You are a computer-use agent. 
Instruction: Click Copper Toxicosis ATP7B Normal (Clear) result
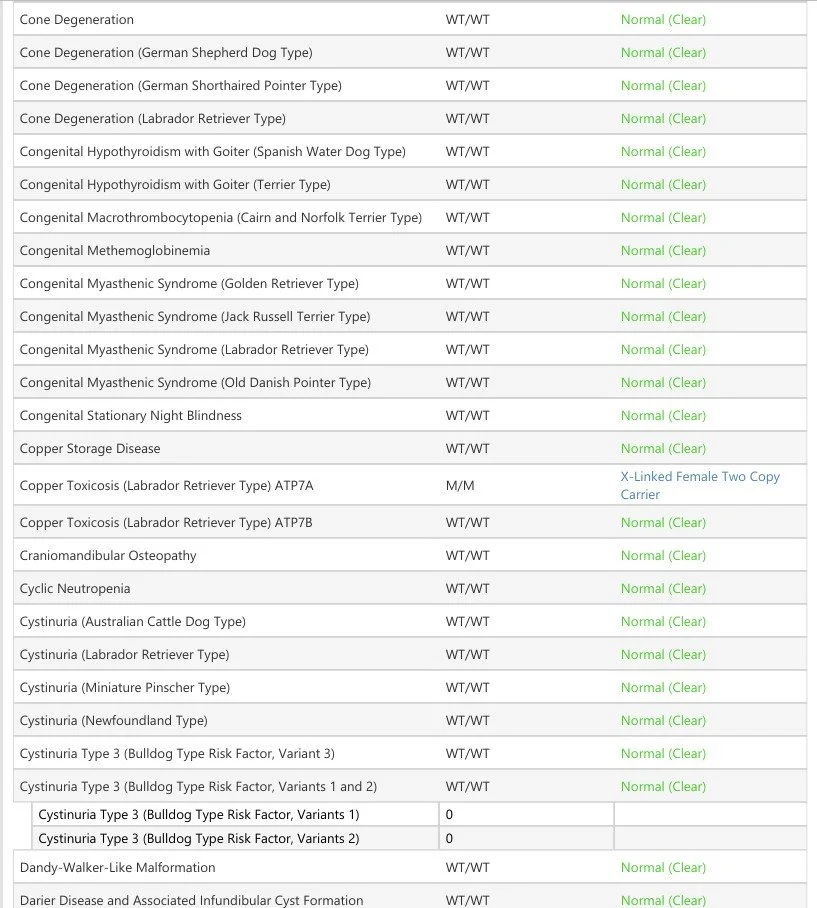[x=663, y=523]
